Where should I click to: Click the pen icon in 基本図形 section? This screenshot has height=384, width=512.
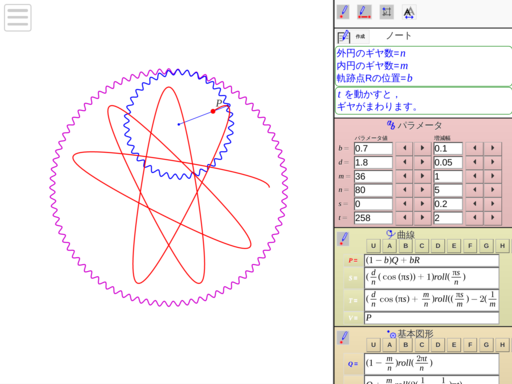(x=343, y=338)
